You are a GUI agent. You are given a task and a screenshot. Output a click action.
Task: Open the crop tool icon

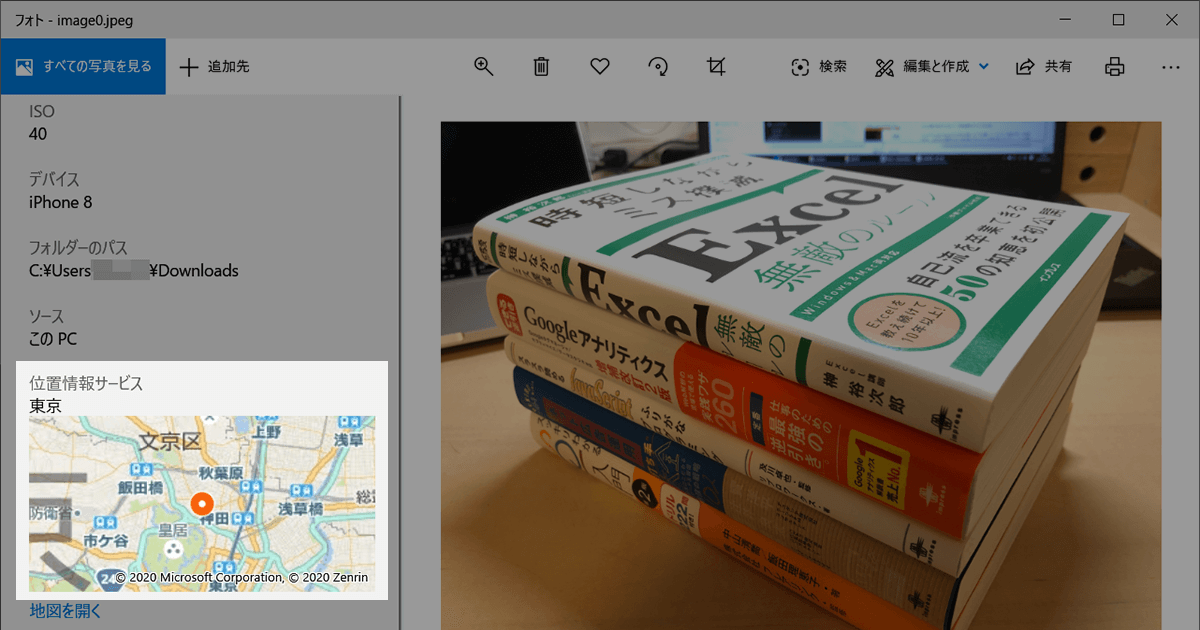716,67
